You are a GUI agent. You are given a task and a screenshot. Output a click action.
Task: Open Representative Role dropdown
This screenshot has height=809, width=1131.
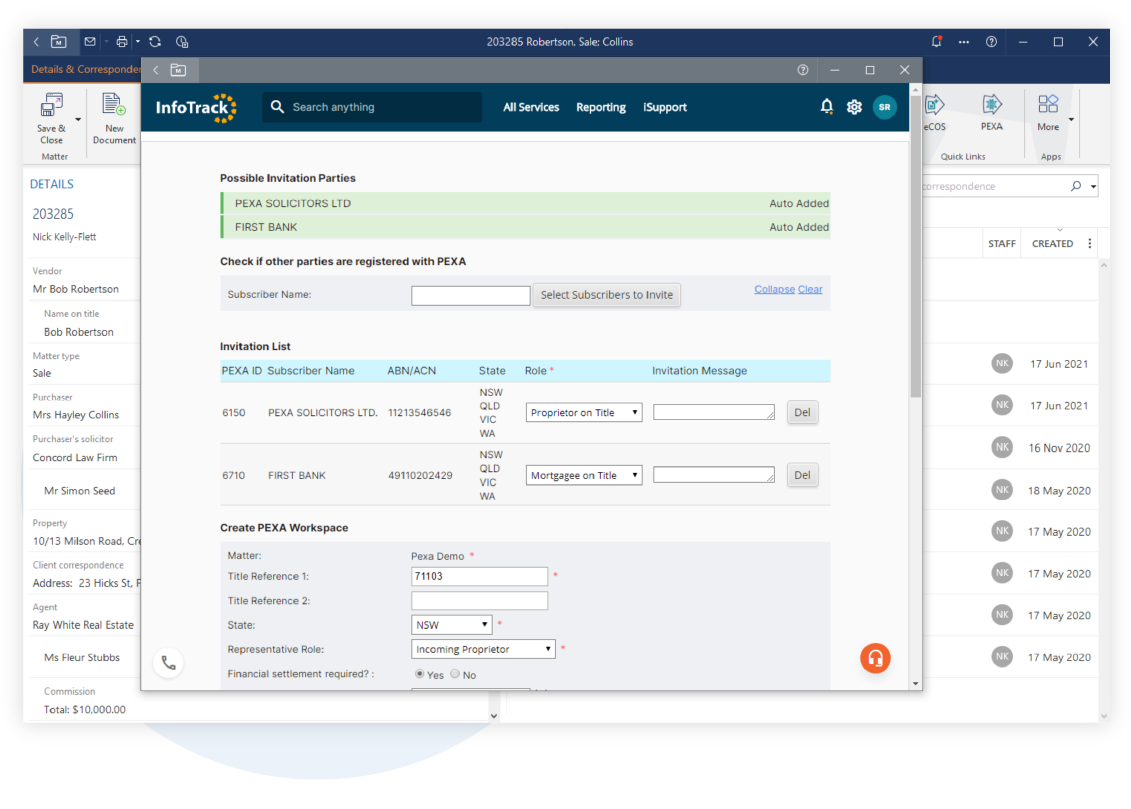[x=483, y=649]
